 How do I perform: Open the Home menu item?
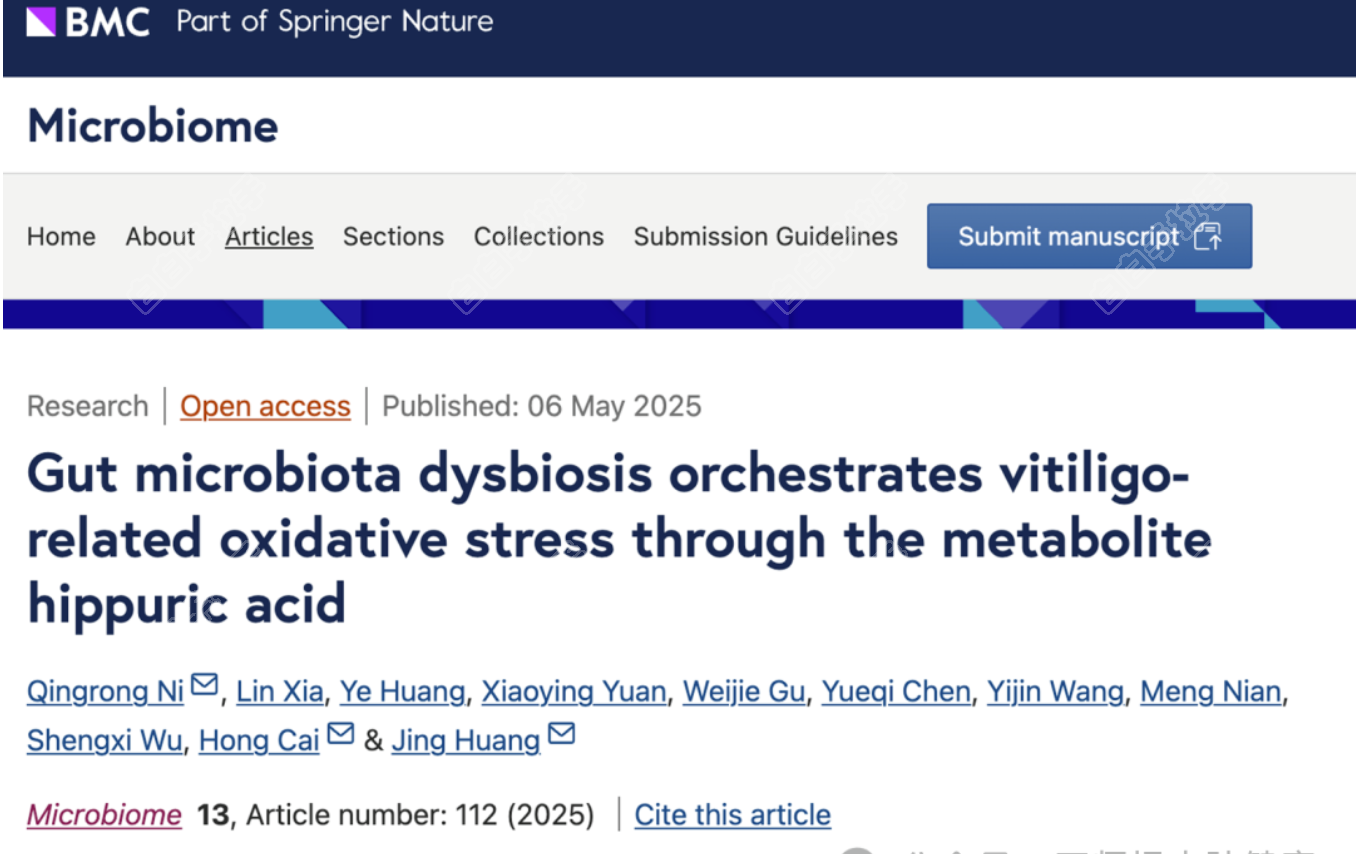coord(62,237)
